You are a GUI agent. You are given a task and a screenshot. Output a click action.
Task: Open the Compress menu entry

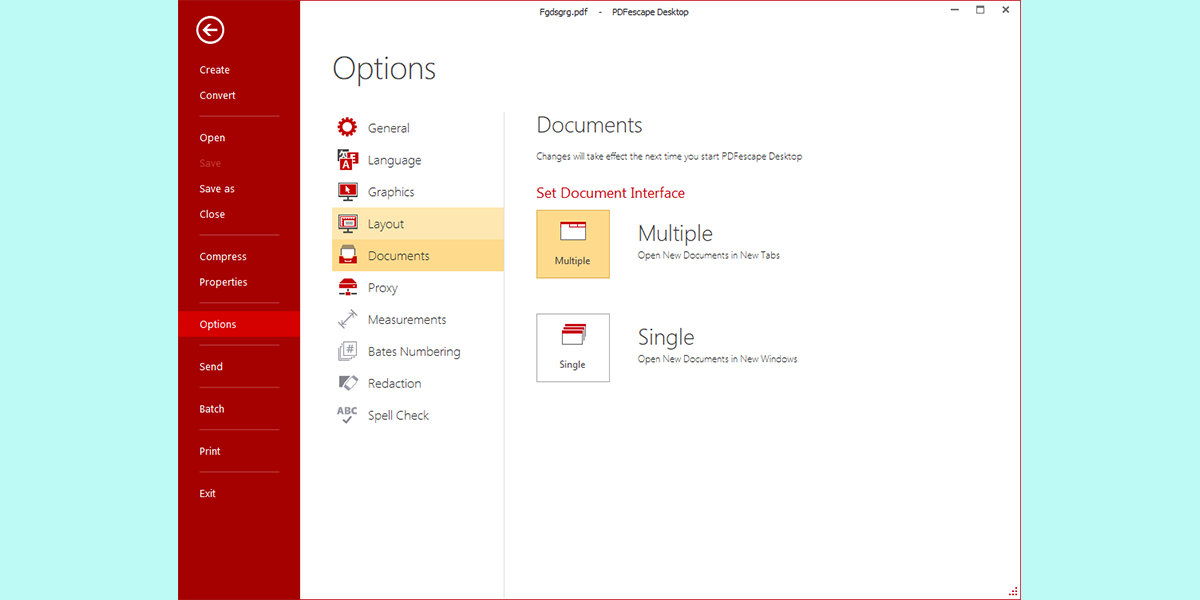(222, 257)
